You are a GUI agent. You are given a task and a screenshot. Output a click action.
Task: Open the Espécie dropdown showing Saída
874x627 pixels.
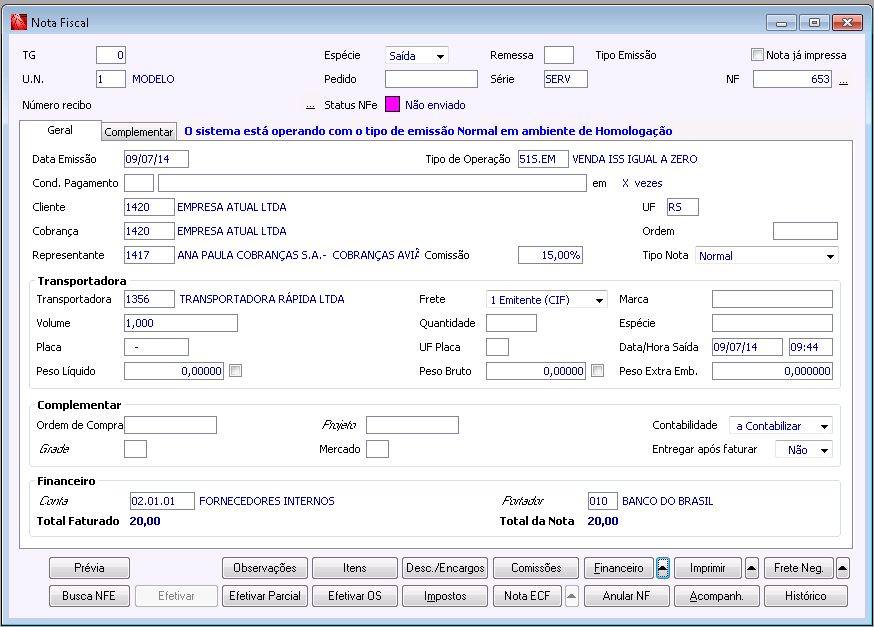[x=440, y=57]
